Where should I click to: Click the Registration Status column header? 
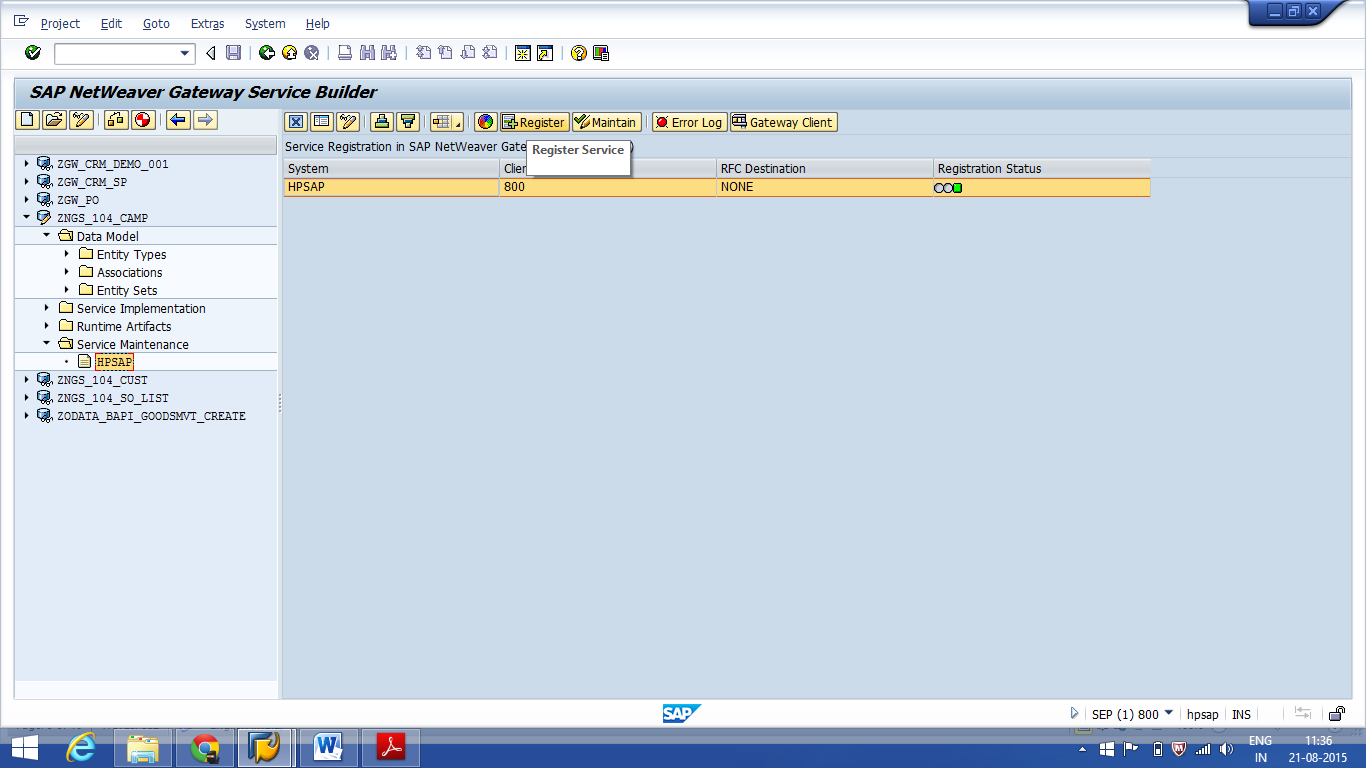(1042, 168)
